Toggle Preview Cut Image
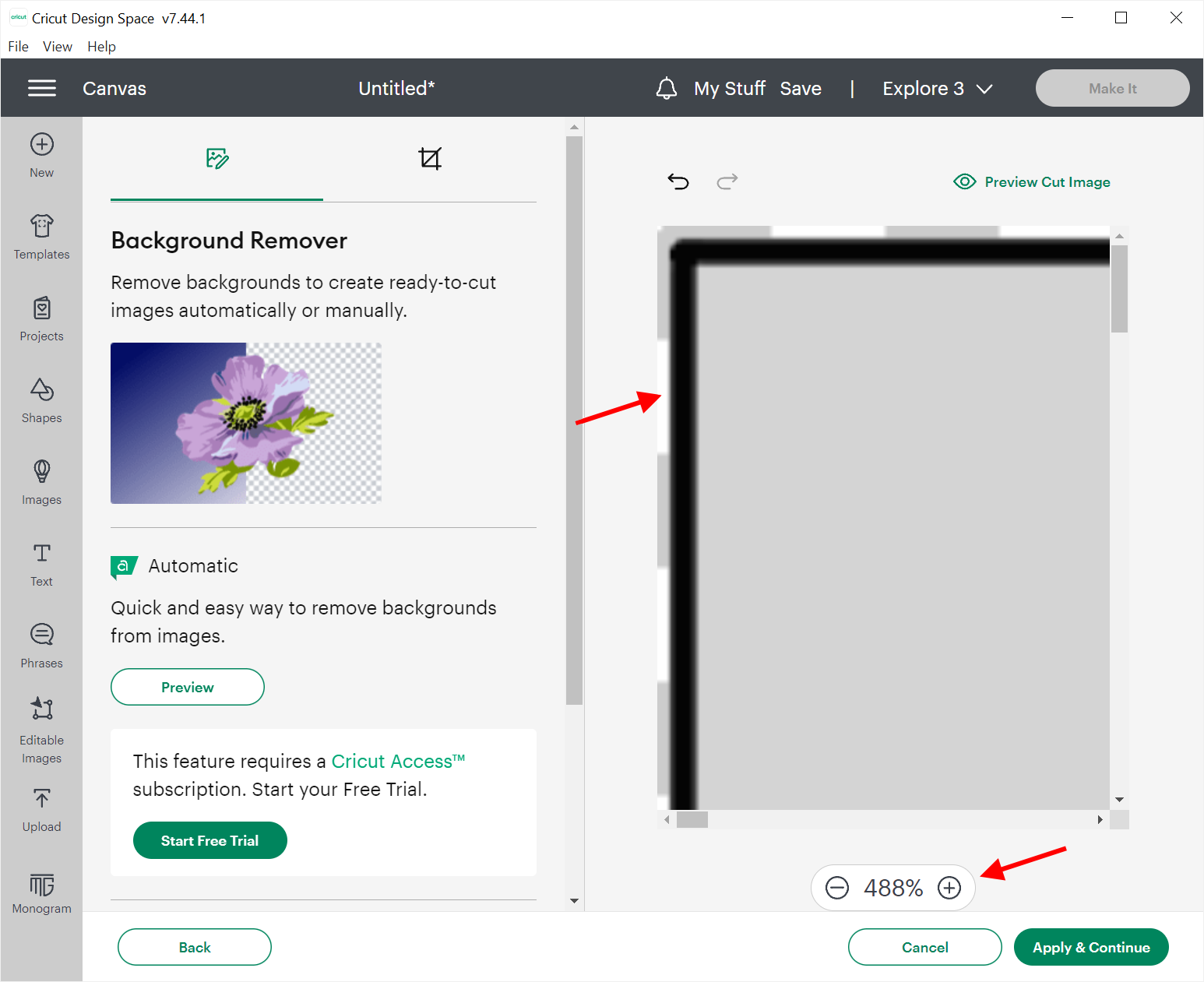 (1032, 181)
